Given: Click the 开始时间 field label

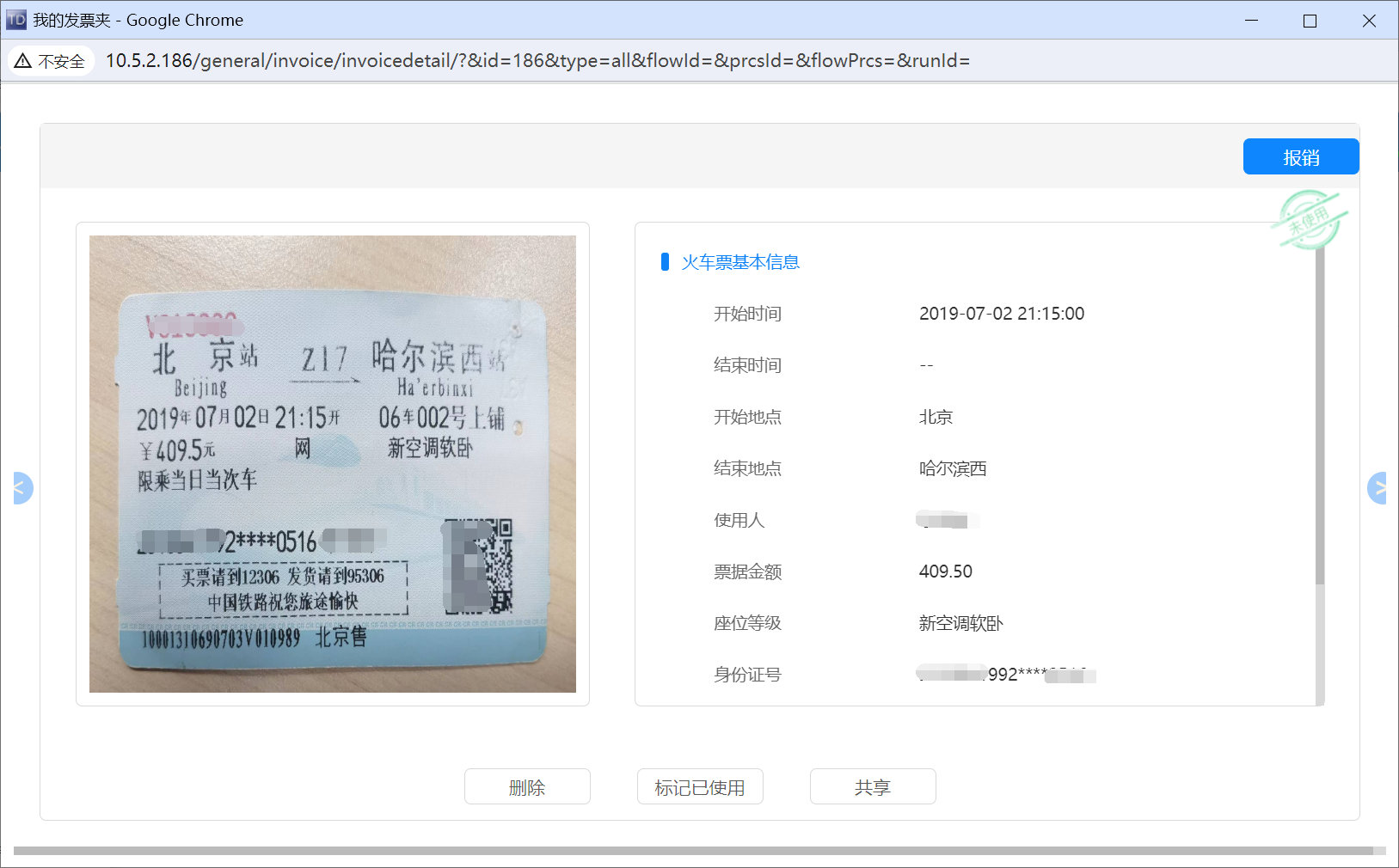Looking at the screenshot, I should (747, 314).
